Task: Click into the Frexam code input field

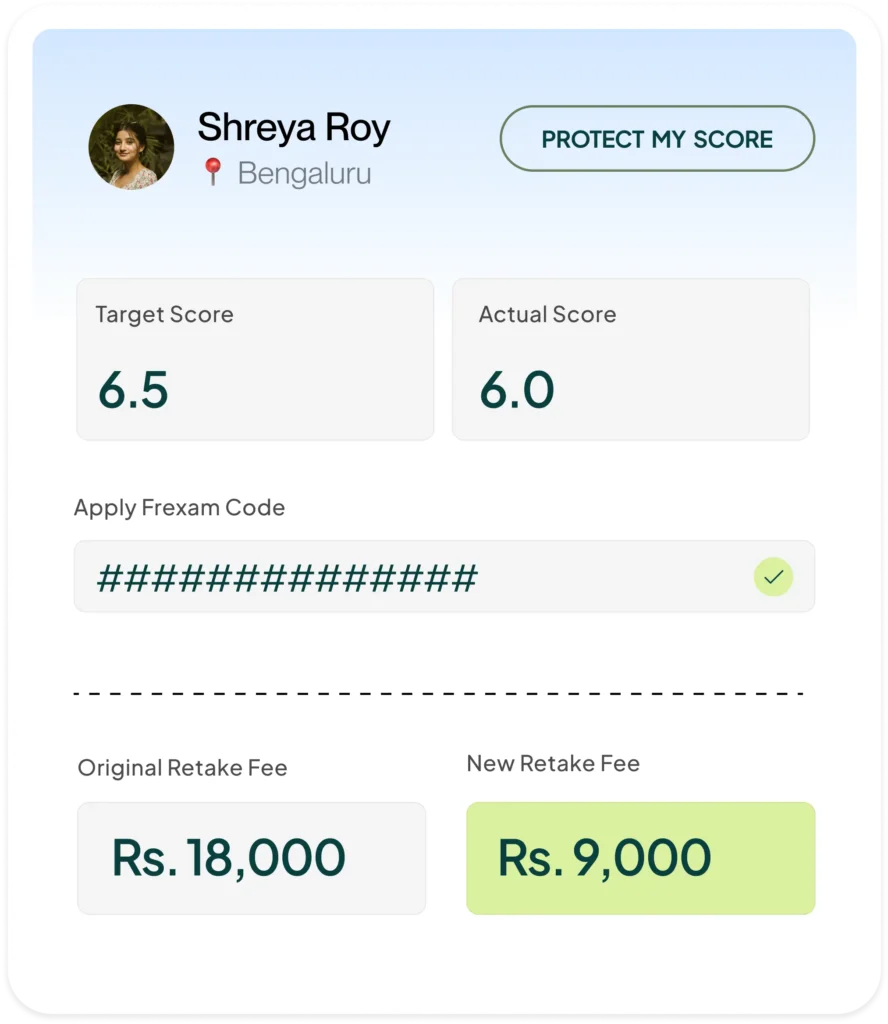Action: pyautogui.click(x=400, y=577)
